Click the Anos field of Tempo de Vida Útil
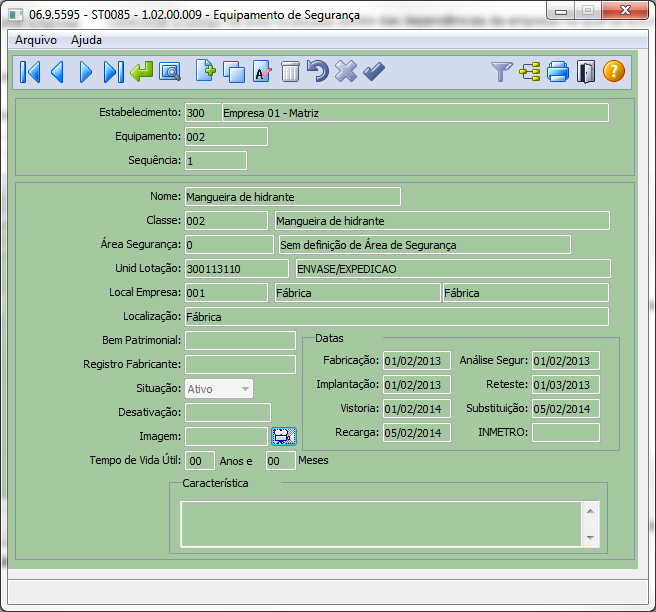This screenshot has height=612, width=656. point(200,461)
